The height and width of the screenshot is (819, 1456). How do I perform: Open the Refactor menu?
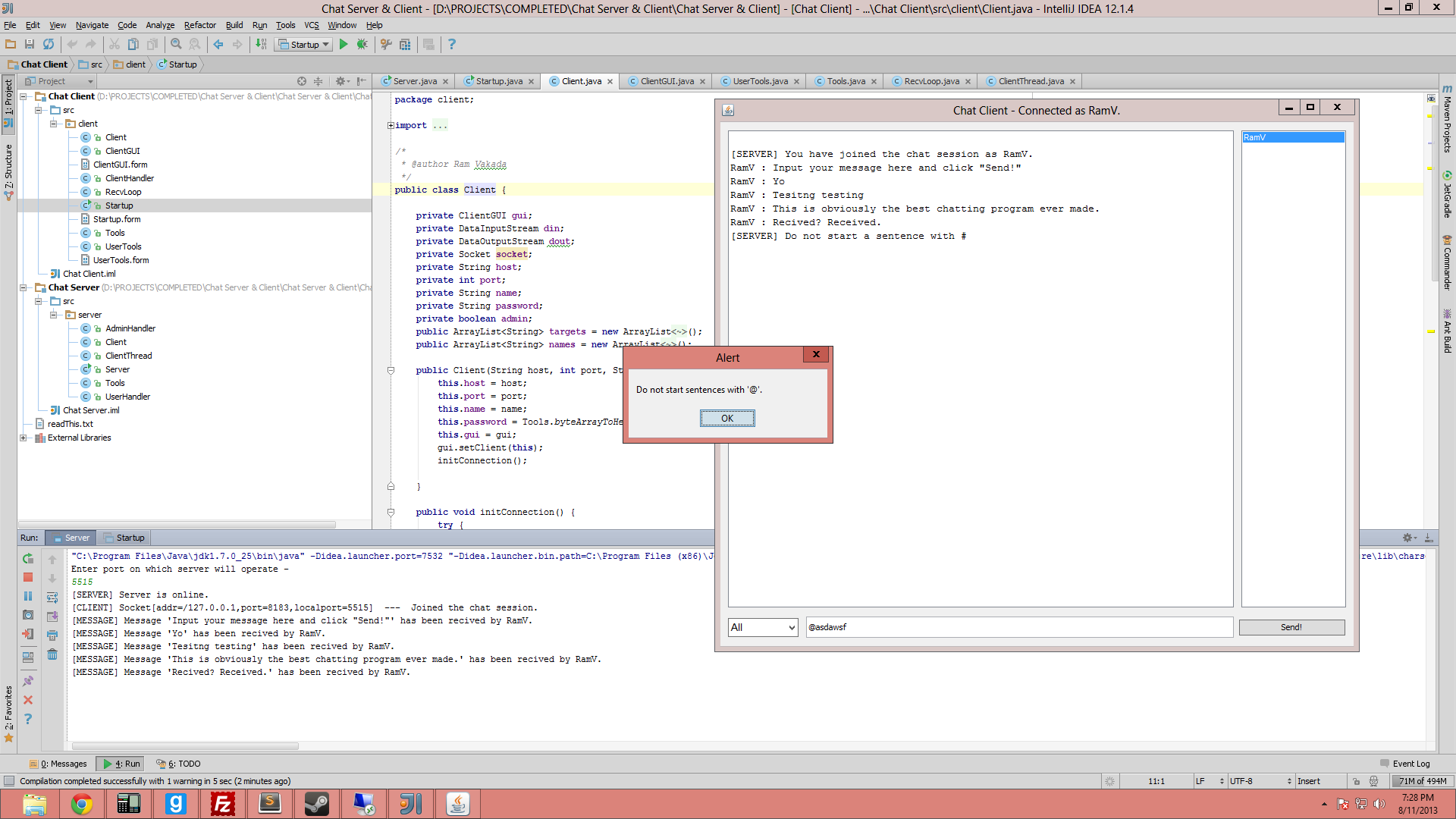199,25
